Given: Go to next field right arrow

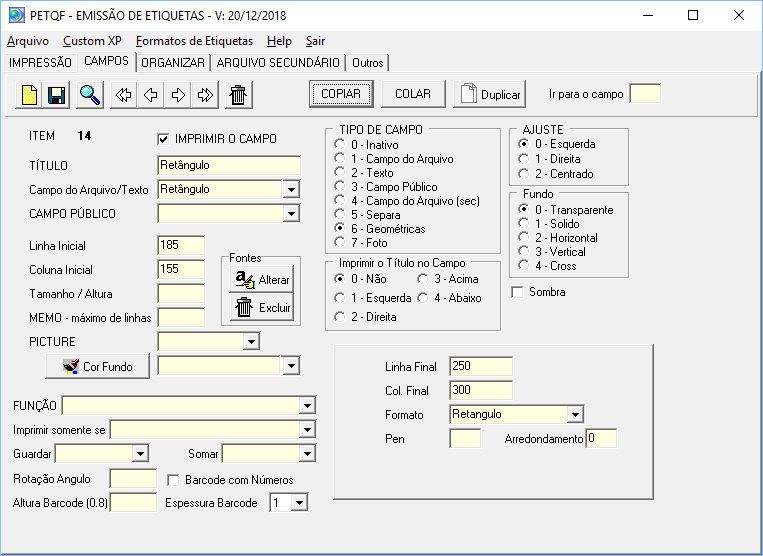Looking at the screenshot, I should pos(178,95).
